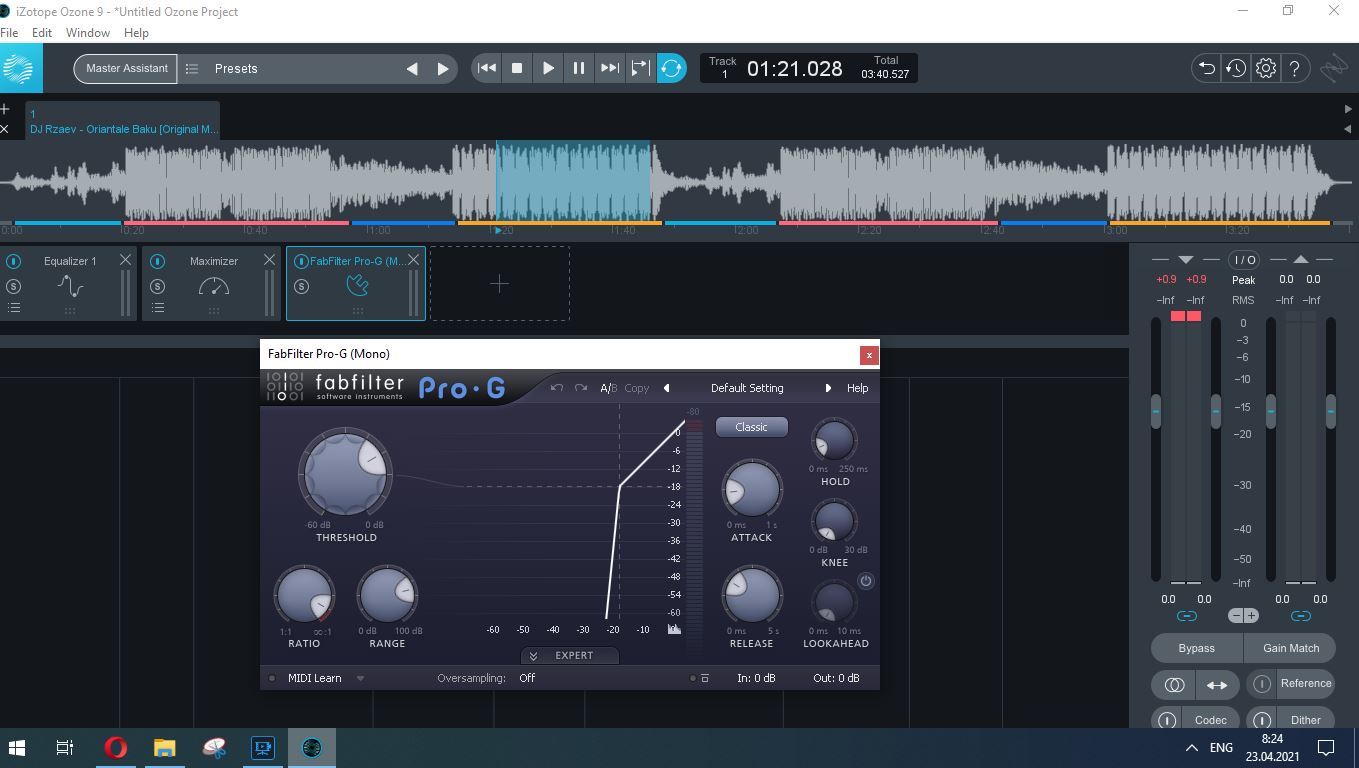Pause playback in the transport bar

click(x=578, y=68)
